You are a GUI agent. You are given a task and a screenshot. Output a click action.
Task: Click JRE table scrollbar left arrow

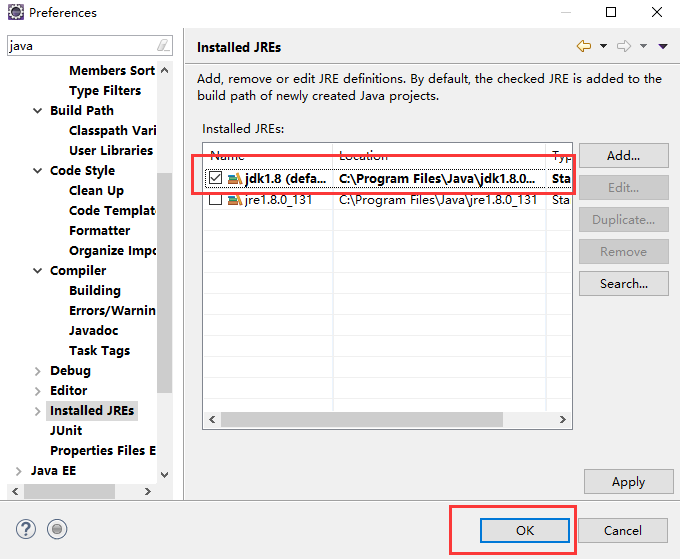212,419
